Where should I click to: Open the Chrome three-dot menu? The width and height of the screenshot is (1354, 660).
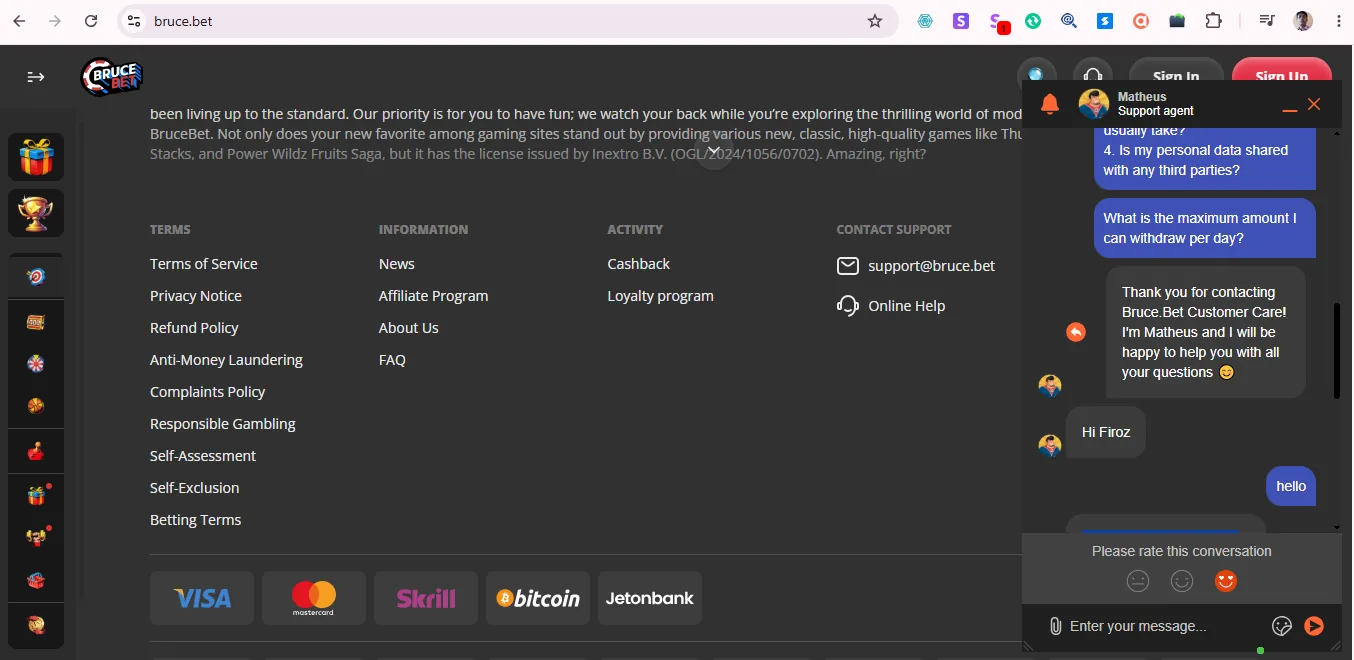click(1339, 21)
